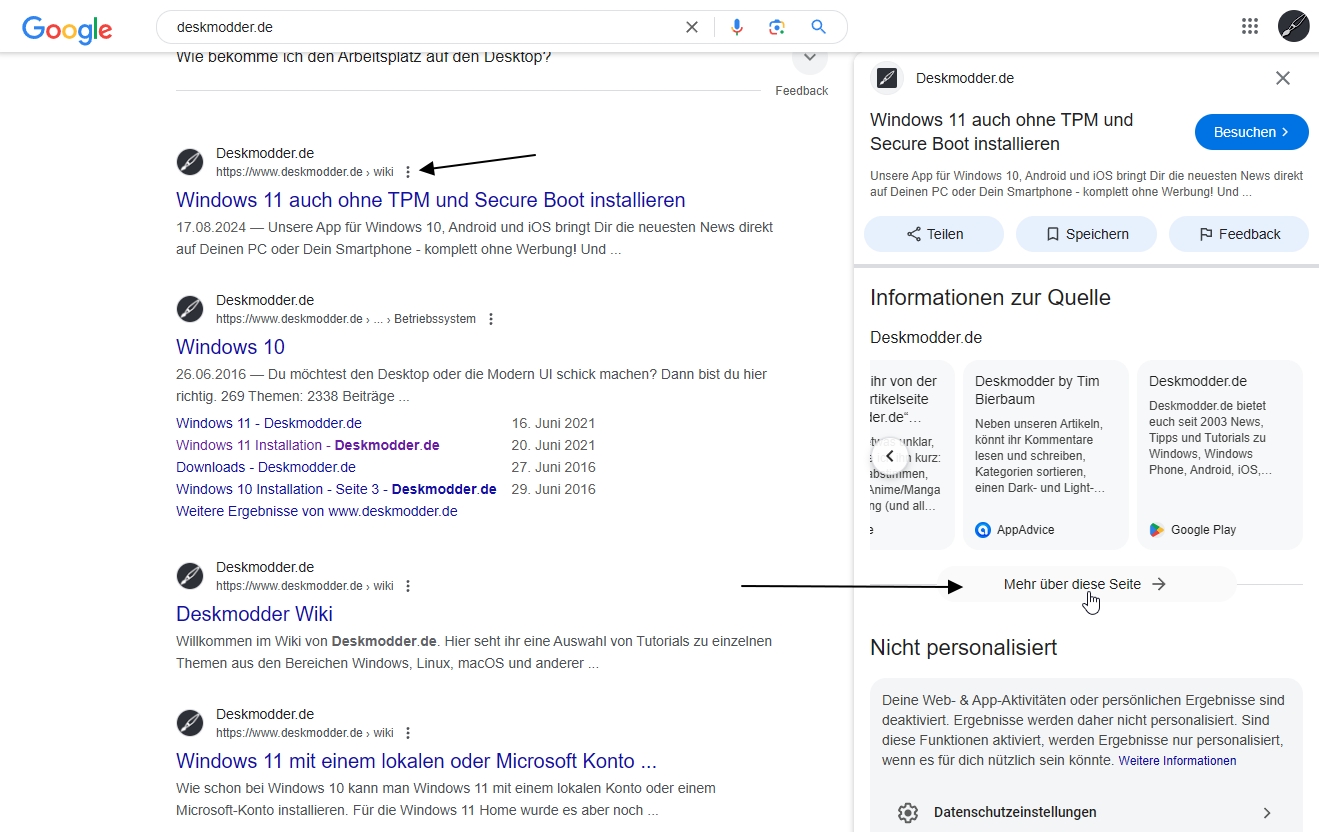Open the Google apps grid
The width and height of the screenshot is (1319, 832).
(1250, 26)
